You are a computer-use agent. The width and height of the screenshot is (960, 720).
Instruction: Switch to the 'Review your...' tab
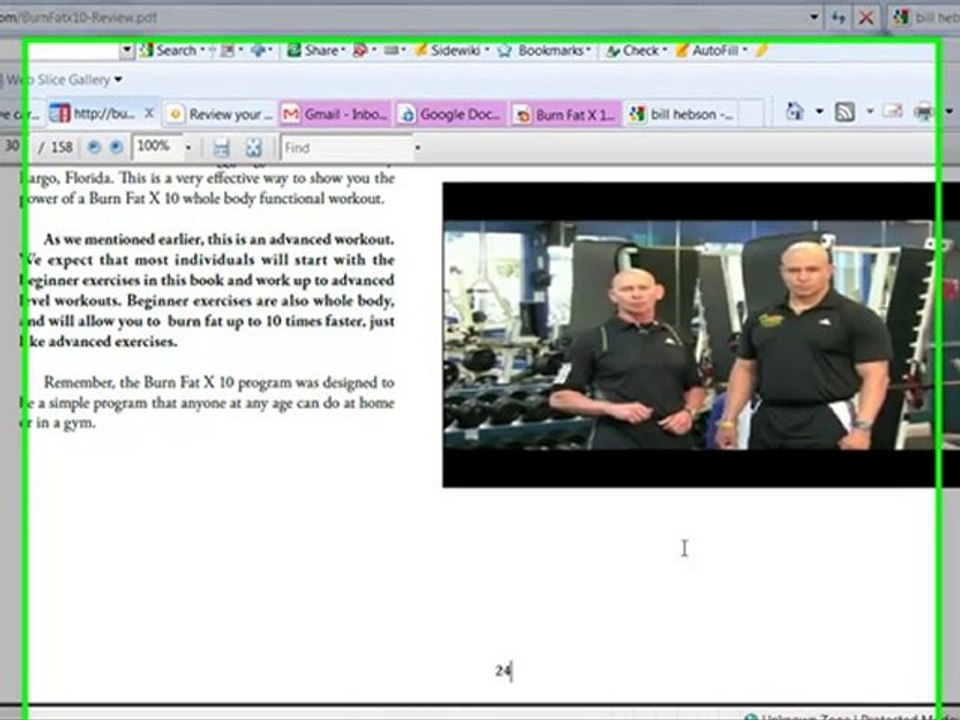click(220, 114)
